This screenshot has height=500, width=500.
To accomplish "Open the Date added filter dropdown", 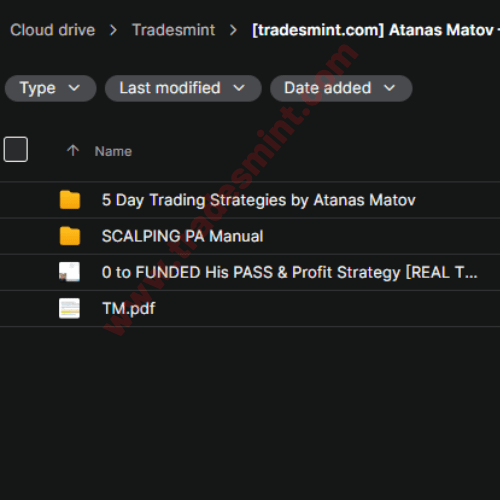I will coord(341,88).
